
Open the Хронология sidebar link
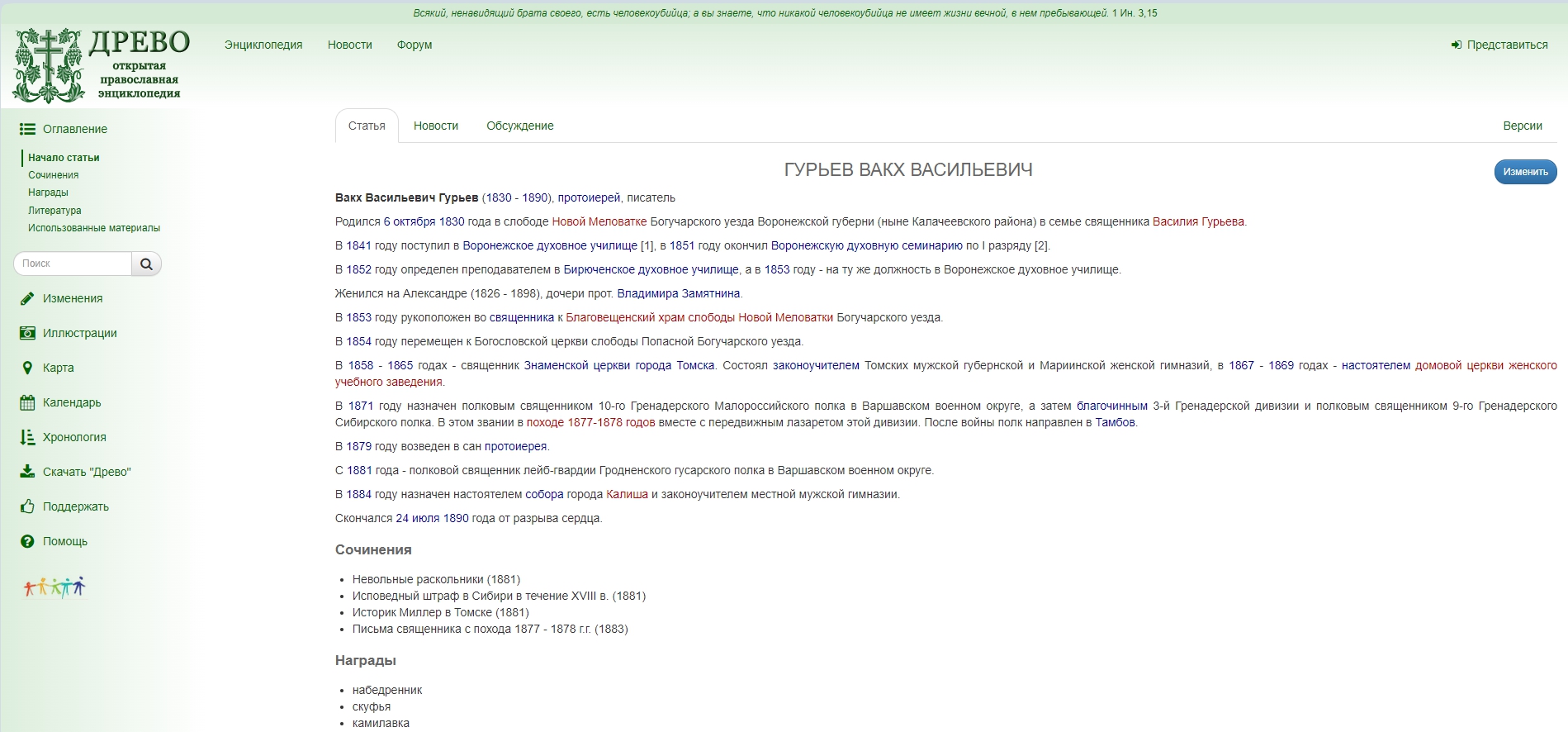tap(74, 437)
